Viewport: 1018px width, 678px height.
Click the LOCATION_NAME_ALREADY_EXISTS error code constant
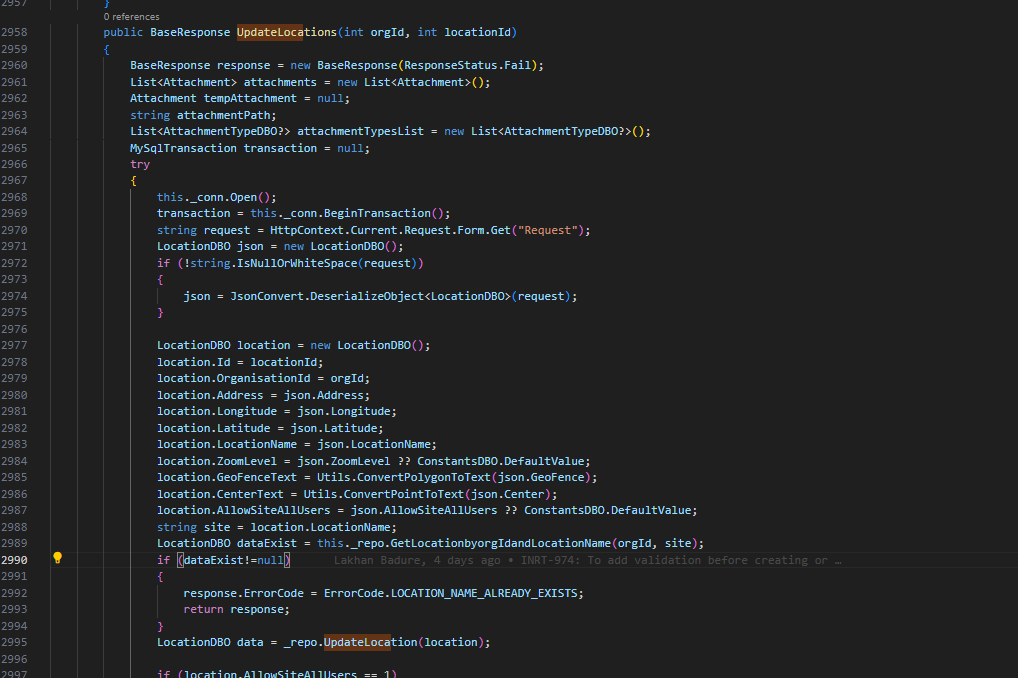tap(486, 593)
